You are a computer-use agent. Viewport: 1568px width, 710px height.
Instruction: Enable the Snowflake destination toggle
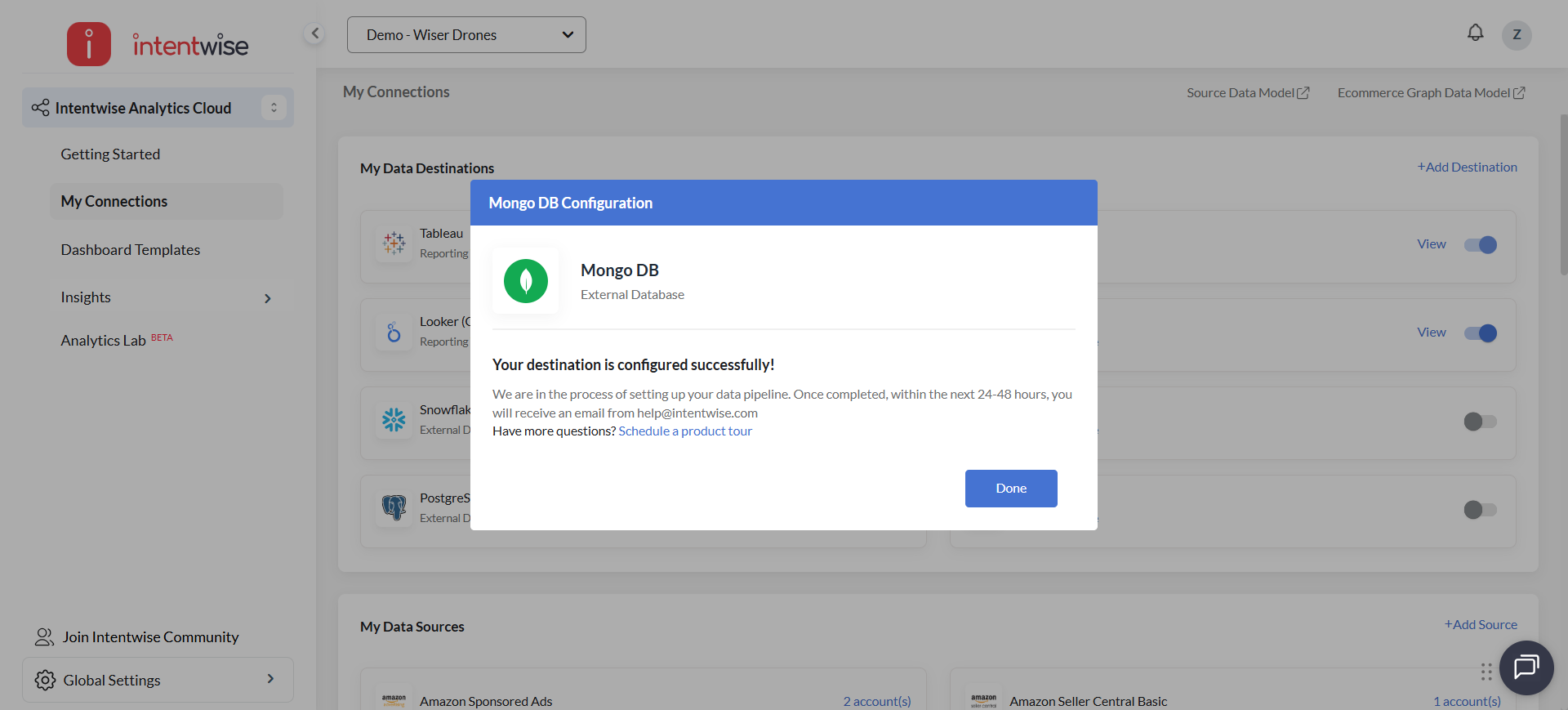pos(1480,422)
